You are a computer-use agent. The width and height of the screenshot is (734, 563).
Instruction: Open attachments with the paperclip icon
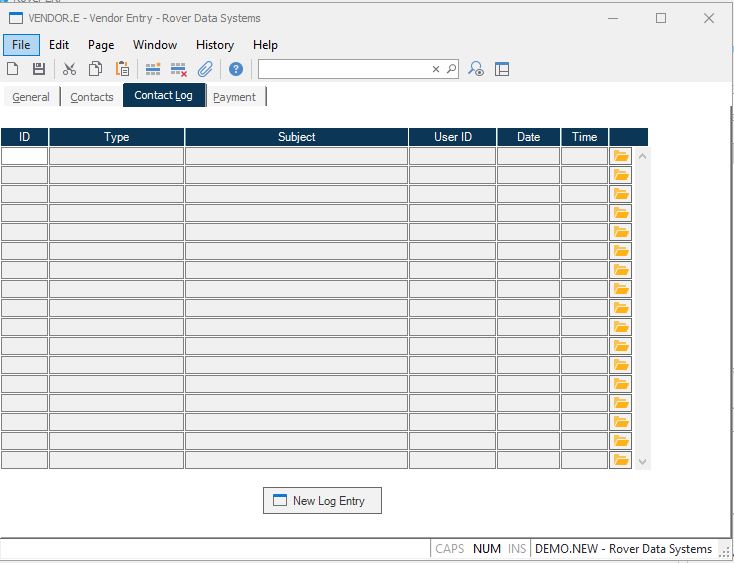point(205,69)
